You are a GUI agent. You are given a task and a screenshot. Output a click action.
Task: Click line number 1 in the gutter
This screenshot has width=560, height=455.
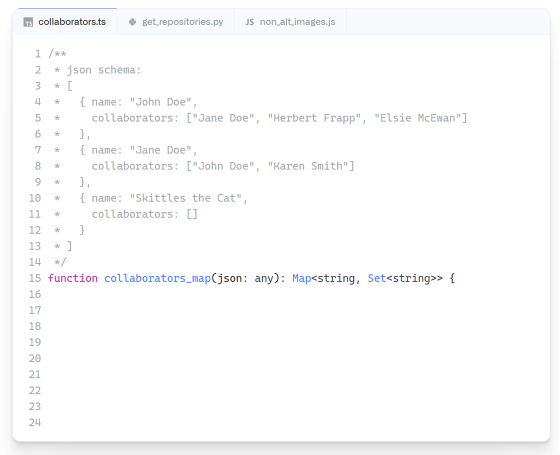(x=38, y=54)
